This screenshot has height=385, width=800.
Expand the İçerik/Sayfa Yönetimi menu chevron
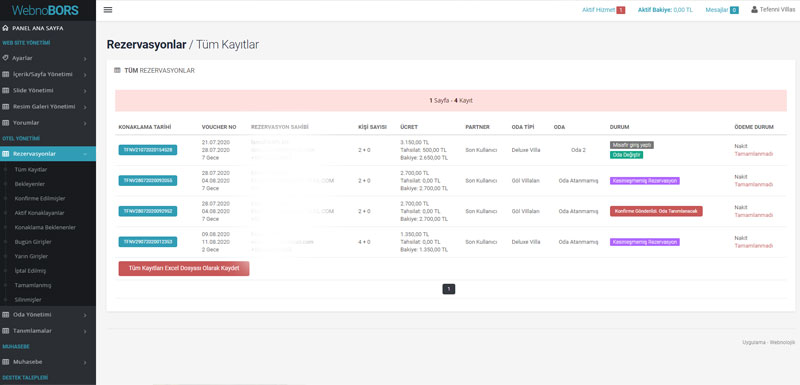(x=85, y=74)
